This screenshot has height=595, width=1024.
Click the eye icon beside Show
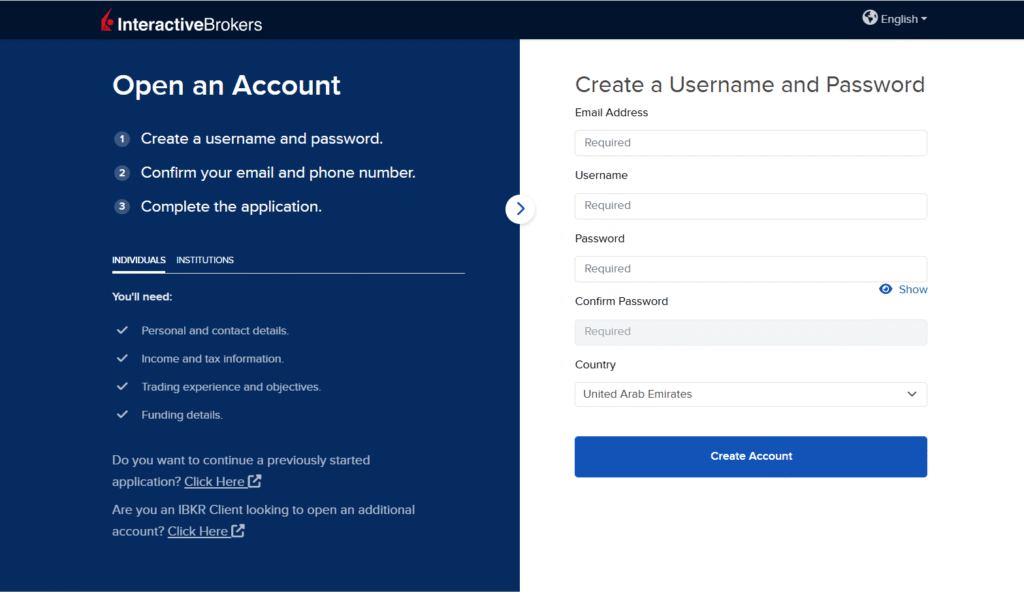pyautogui.click(x=885, y=289)
